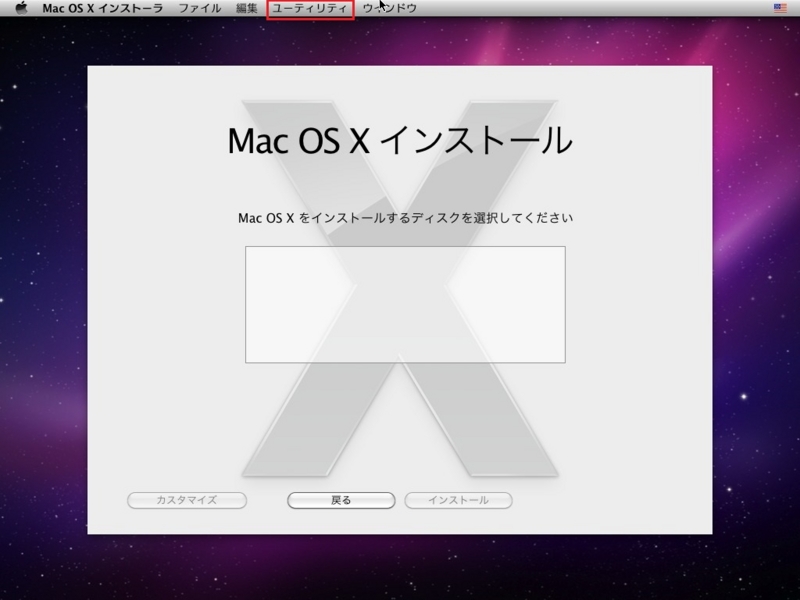Image resolution: width=800 pixels, height=600 pixels.
Task: Open the ユーティリティ menu
Action: click(310, 8)
